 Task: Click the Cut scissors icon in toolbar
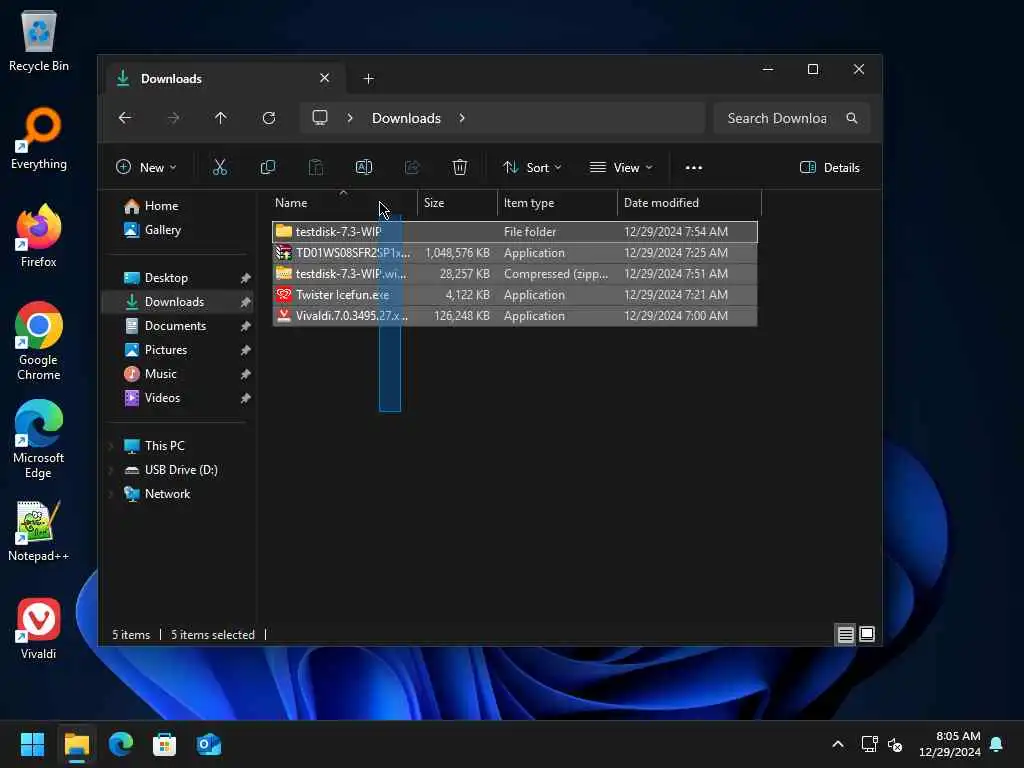[220, 167]
